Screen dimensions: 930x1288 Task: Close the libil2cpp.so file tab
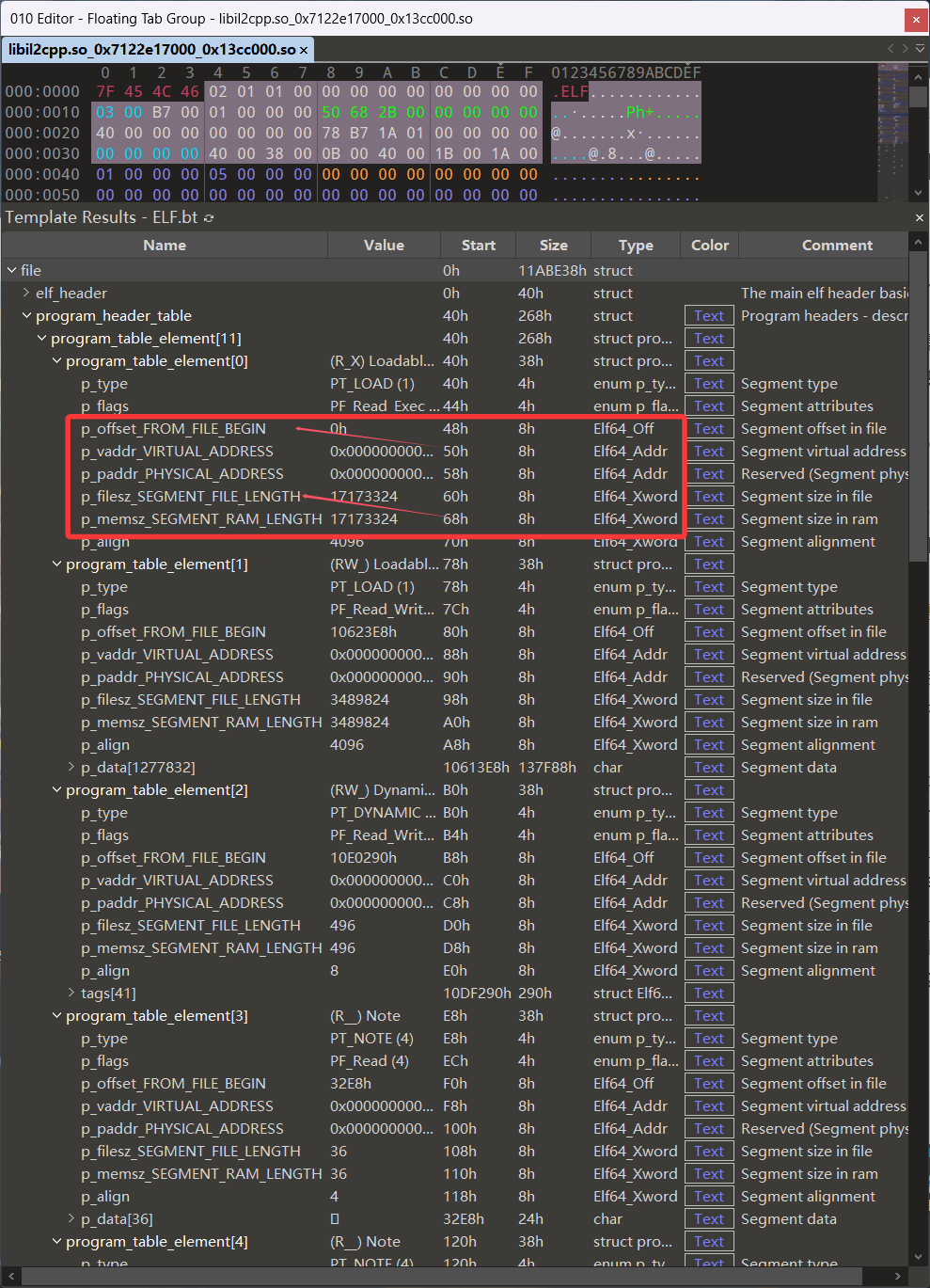(x=304, y=50)
